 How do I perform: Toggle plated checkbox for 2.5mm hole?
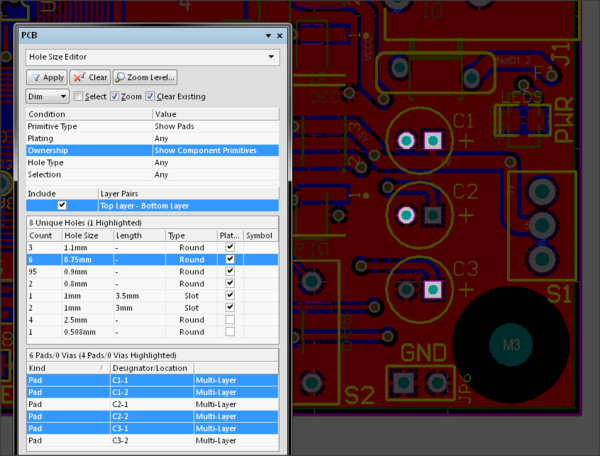click(230, 320)
